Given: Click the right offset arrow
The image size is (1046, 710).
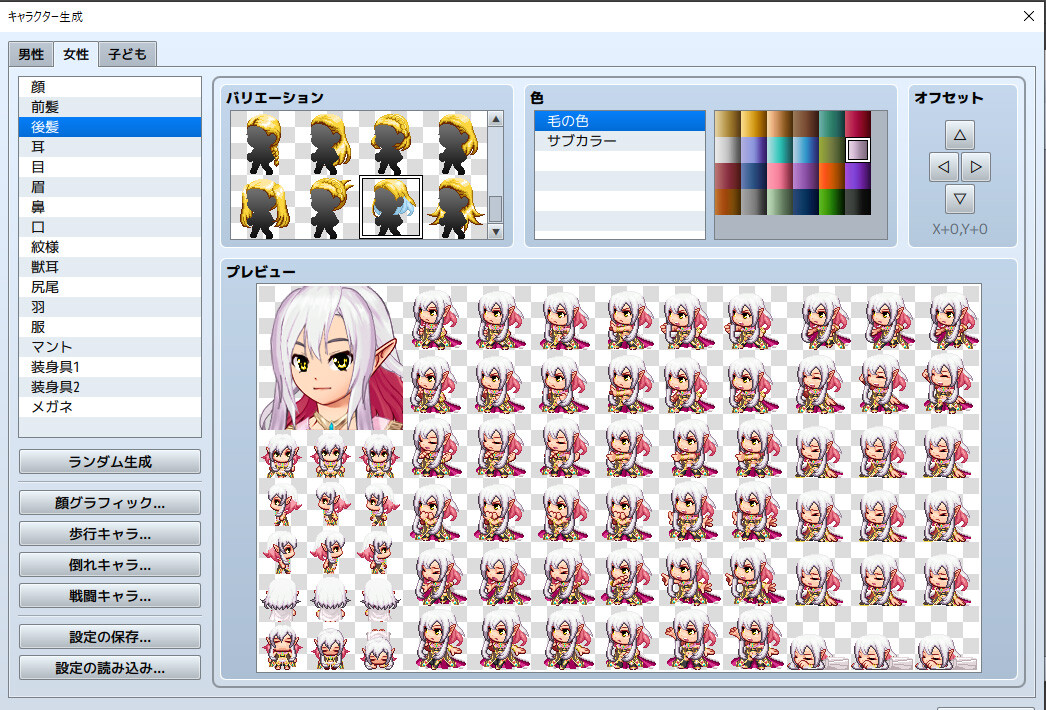Looking at the screenshot, I should click(x=975, y=166).
